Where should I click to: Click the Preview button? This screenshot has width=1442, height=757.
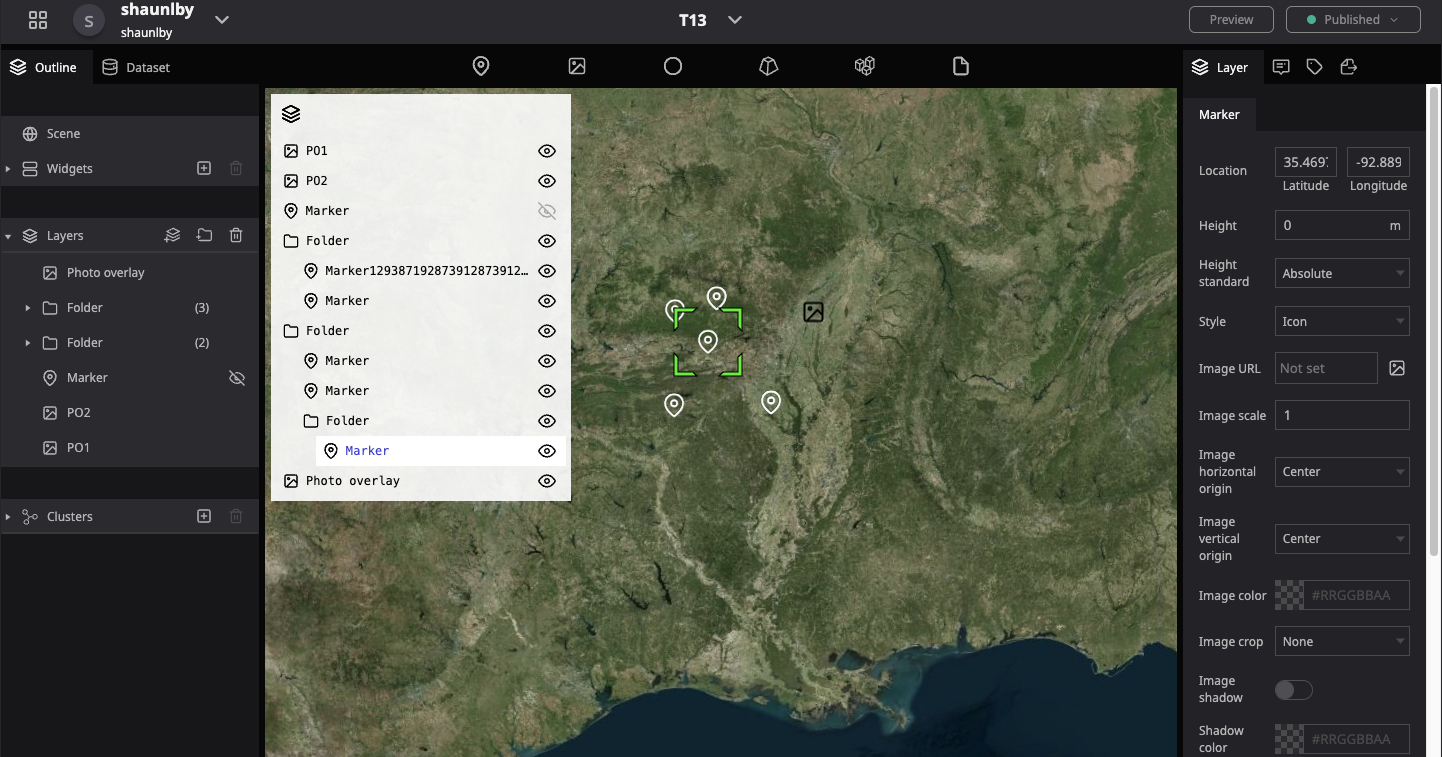pyautogui.click(x=1231, y=19)
